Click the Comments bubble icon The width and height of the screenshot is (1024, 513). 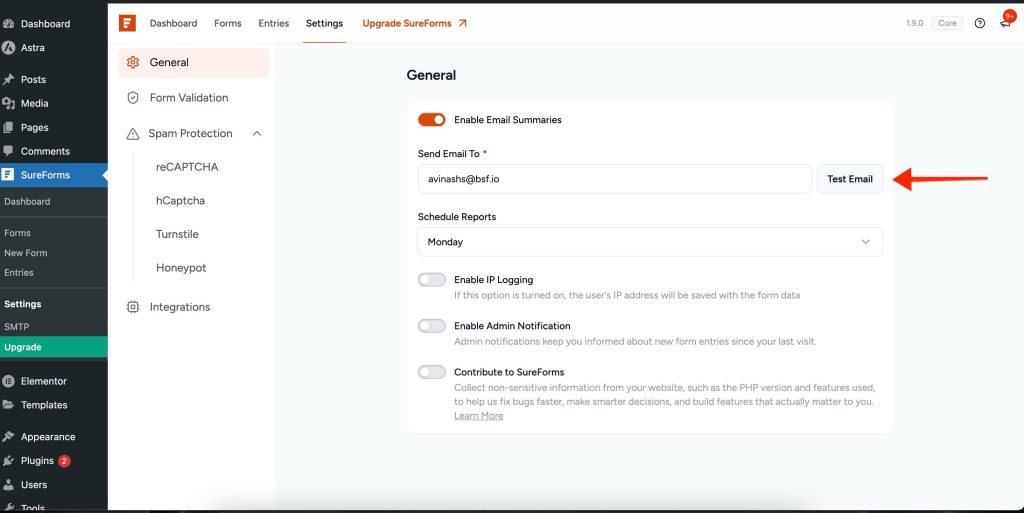pos(8,151)
